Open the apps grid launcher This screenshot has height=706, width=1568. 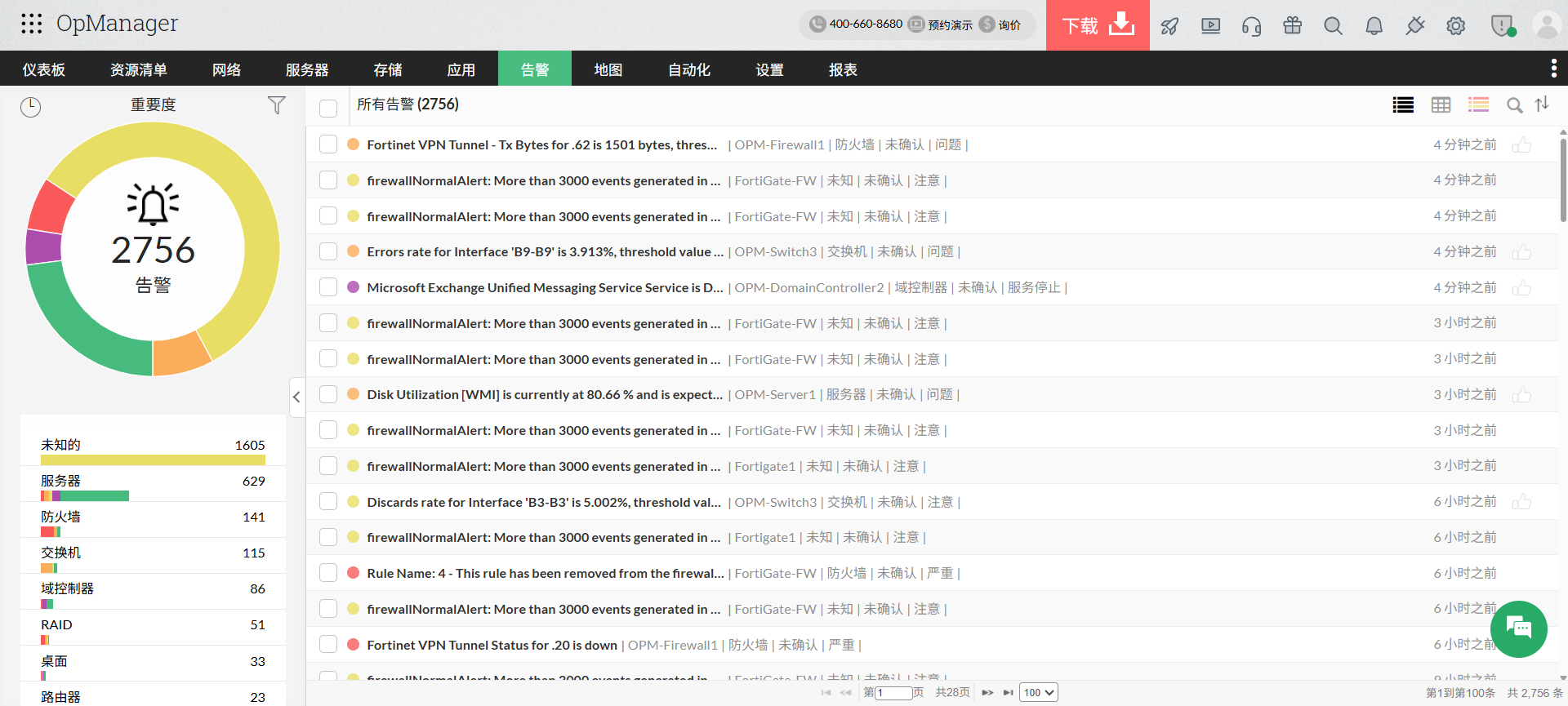[x=31, y=24]
